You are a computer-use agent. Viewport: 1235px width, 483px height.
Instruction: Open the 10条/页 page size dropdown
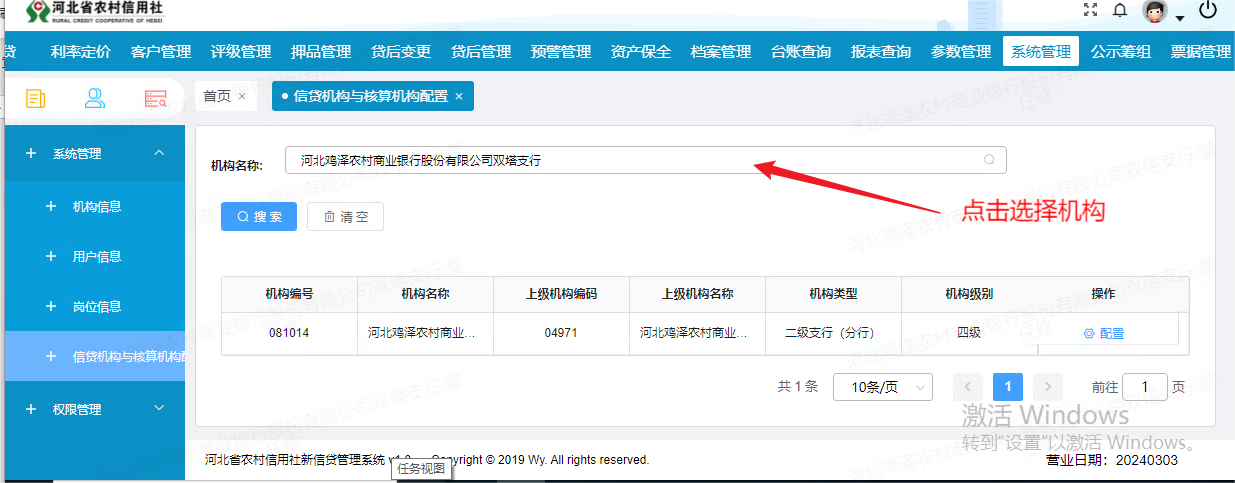[883, 387]
